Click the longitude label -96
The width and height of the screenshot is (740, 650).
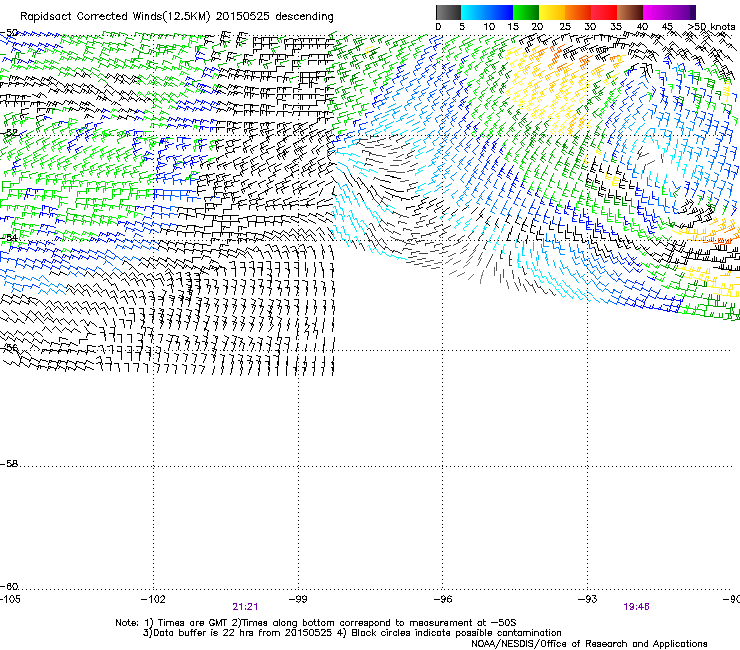[443, 599]
